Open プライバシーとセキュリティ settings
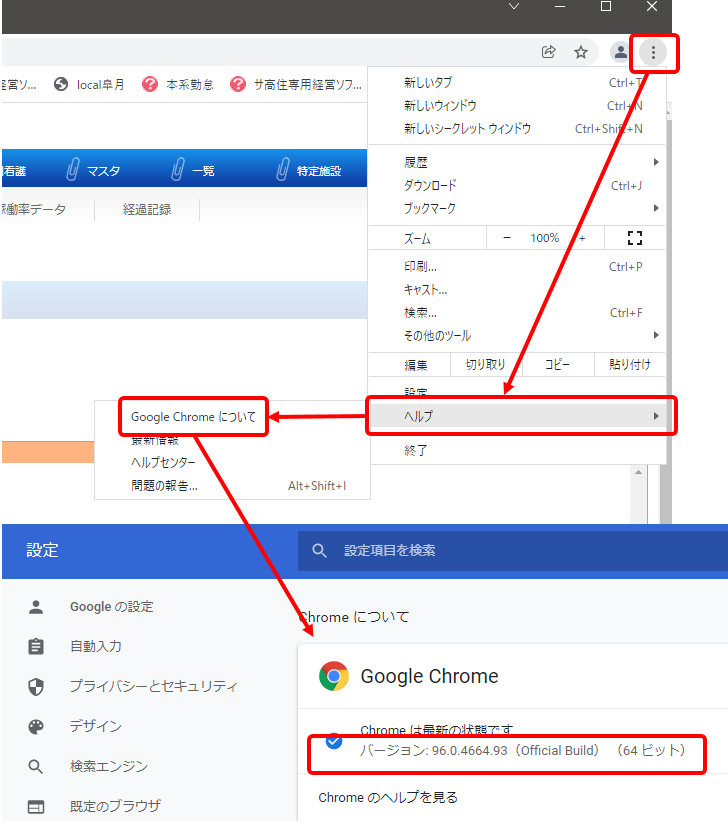Screen dimensions: 728x821 click(153, 686)
